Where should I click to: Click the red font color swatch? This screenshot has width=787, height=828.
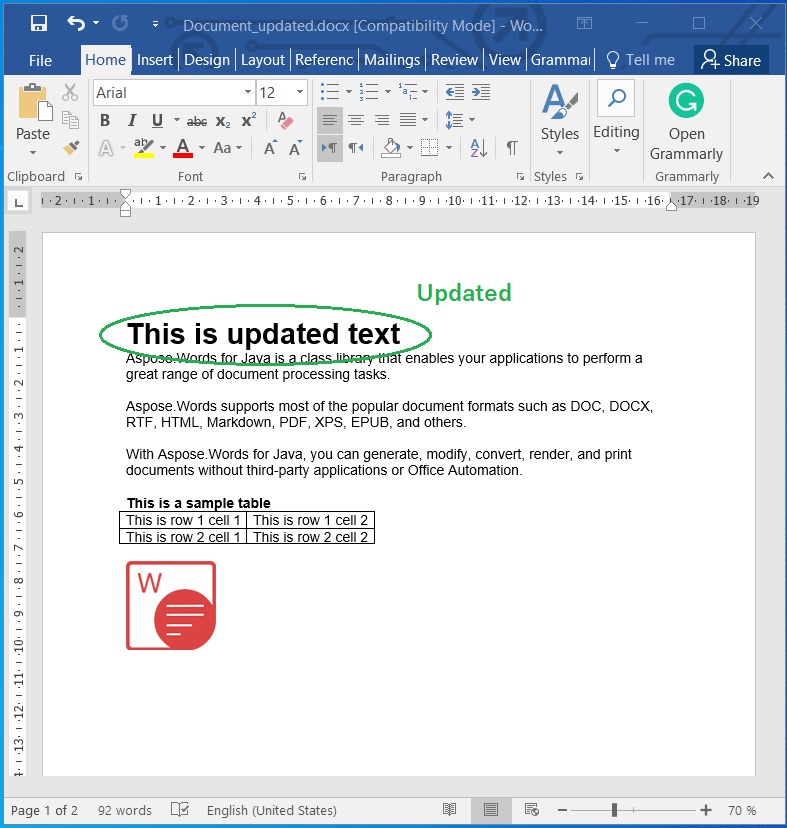183,149
